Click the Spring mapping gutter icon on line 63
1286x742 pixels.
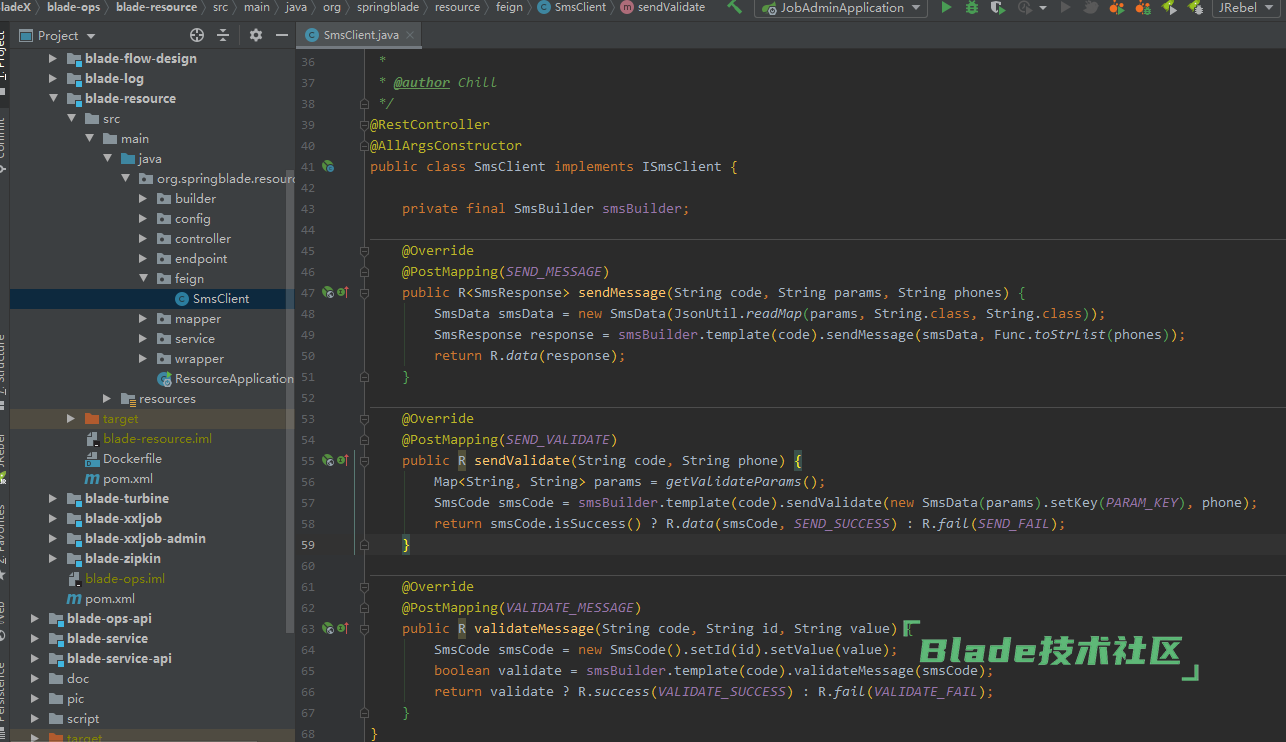pyautogui.click(x=327, y=629)
